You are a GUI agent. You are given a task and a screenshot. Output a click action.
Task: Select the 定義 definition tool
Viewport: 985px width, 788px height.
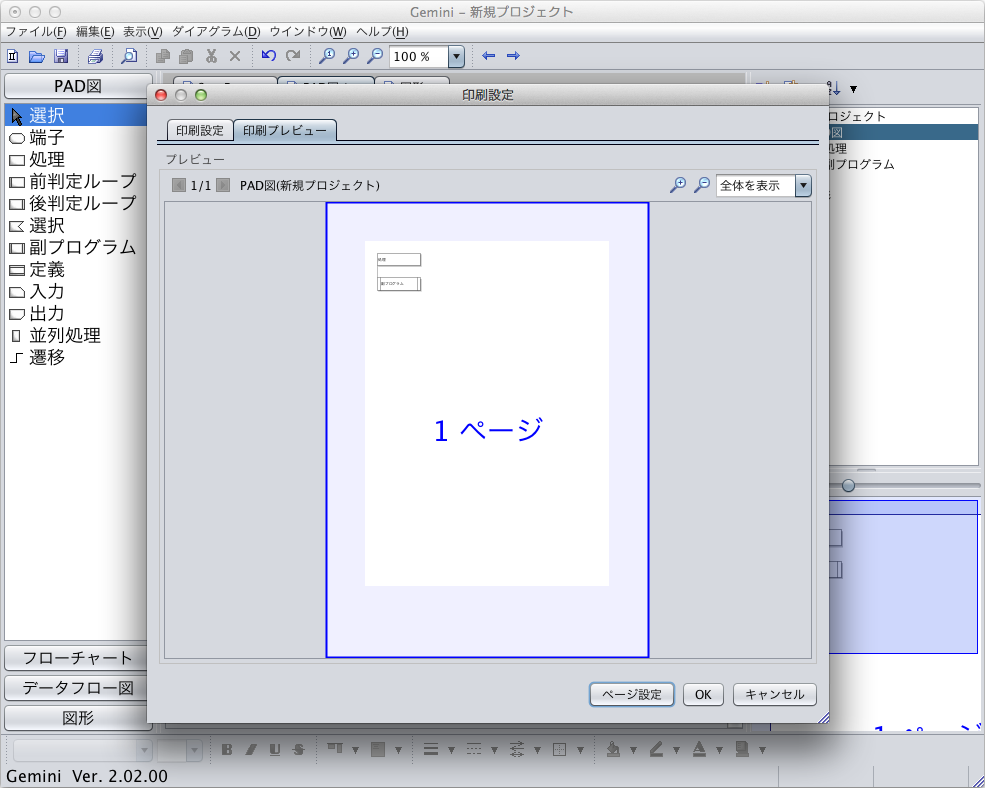coord(75,270)
